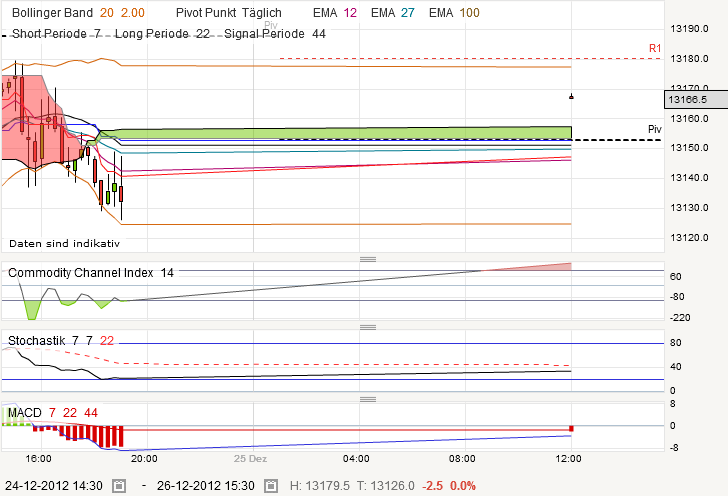Click the EMA 27 indicator label
The height and width of the screenshot is (496, 728).
coord(393,13)
